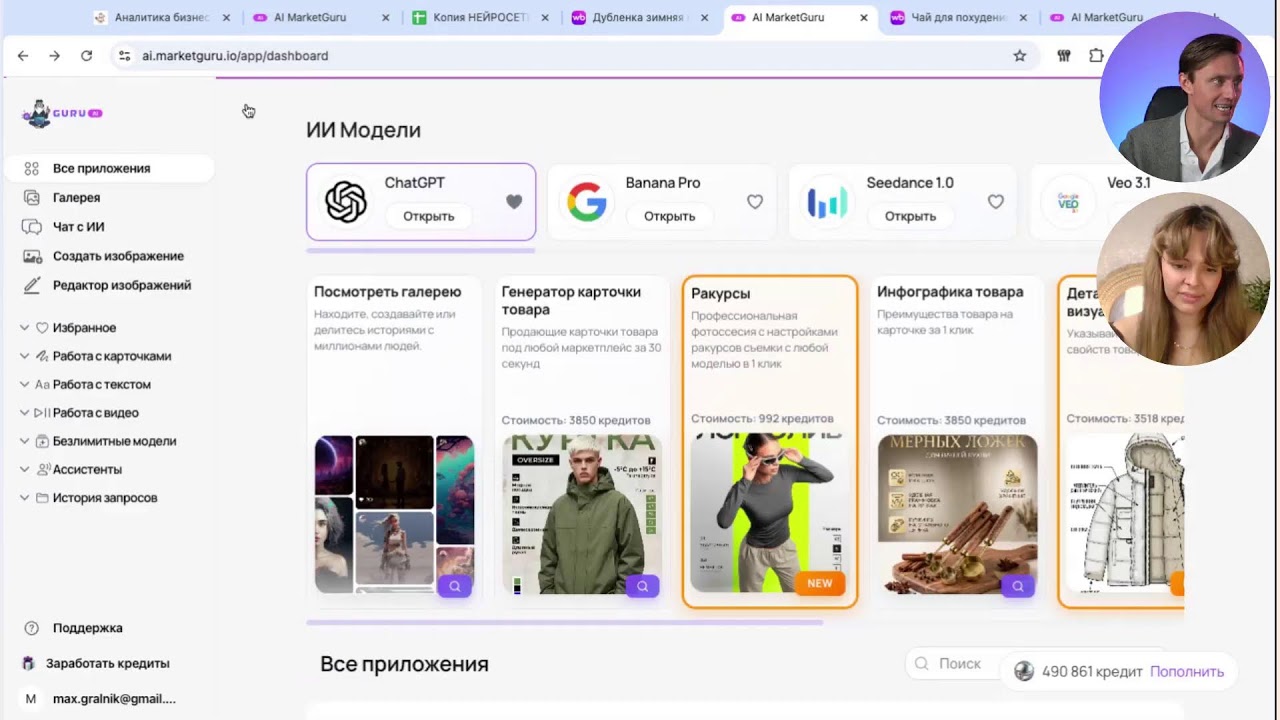Switch to the Дубленка зимняя browser tab

641,18
